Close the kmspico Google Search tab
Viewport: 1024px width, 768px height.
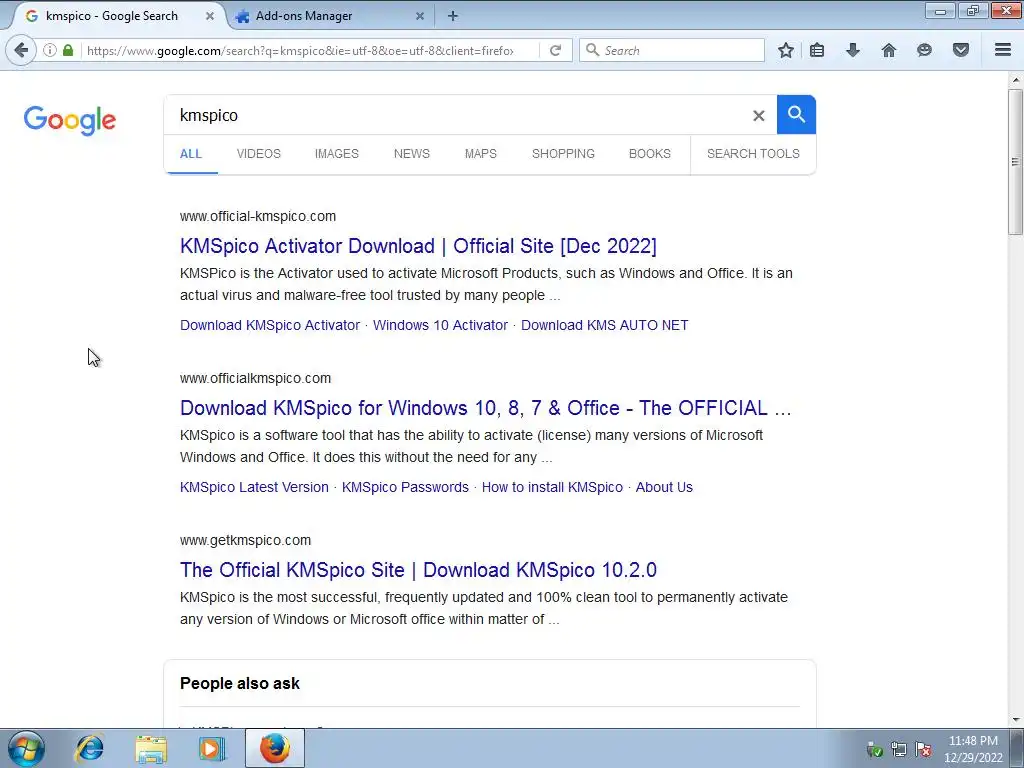coord(210,16)
